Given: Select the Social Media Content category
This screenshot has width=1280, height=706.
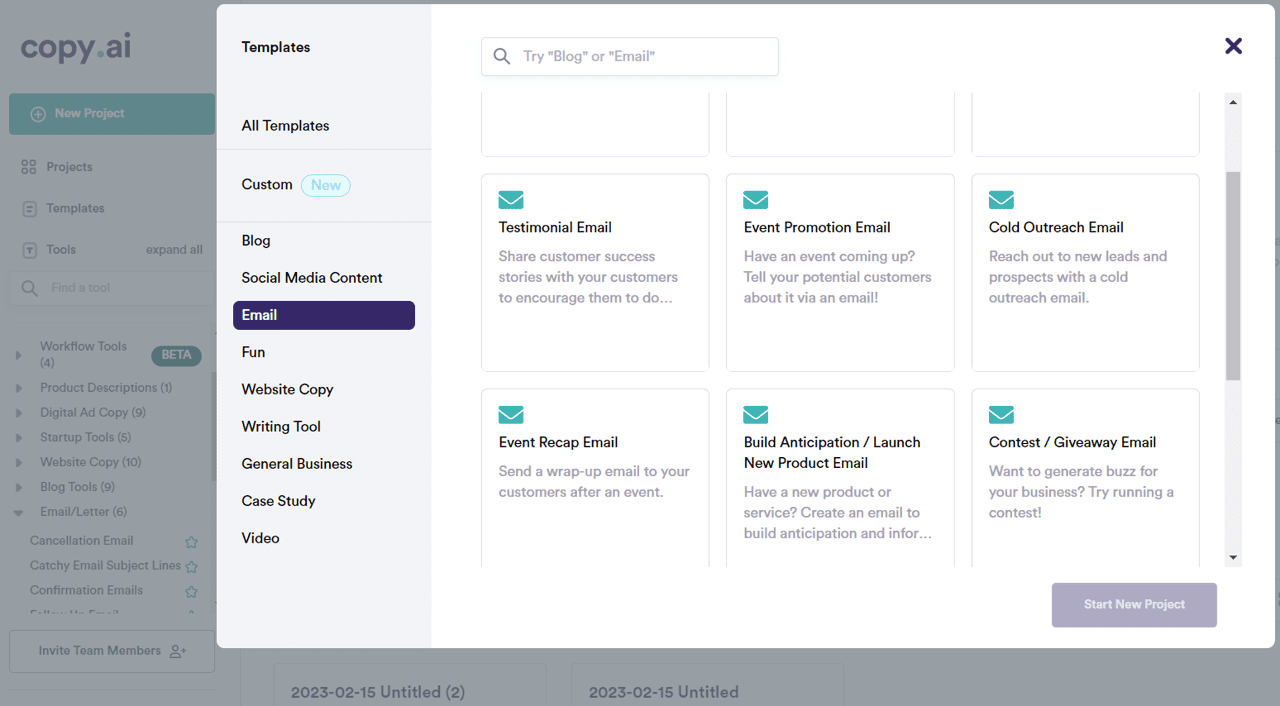Looking at the screenshot, I should point(312,278).
